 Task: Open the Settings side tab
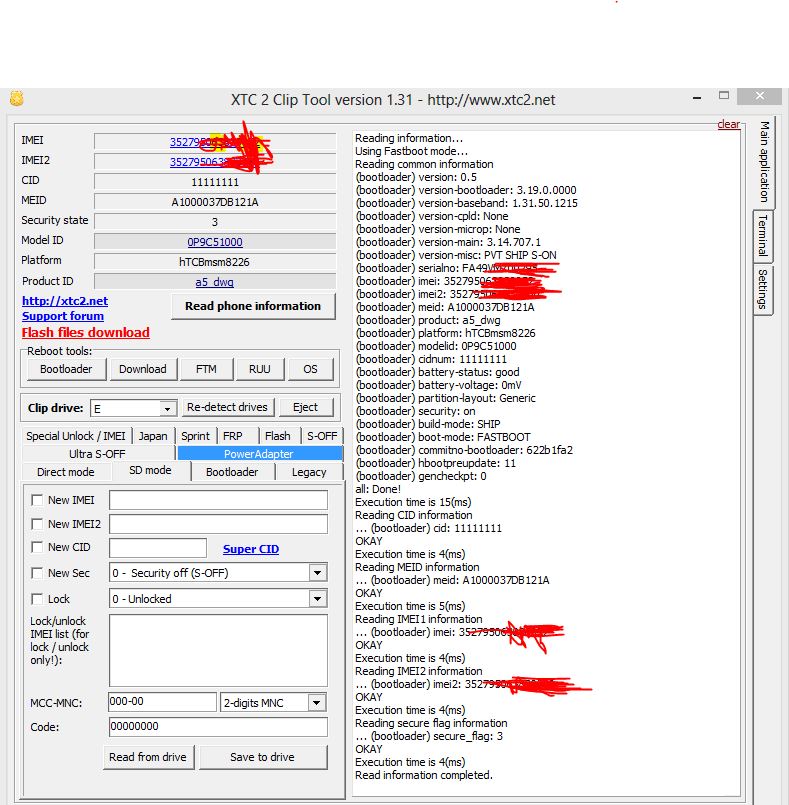coord(763,289)
